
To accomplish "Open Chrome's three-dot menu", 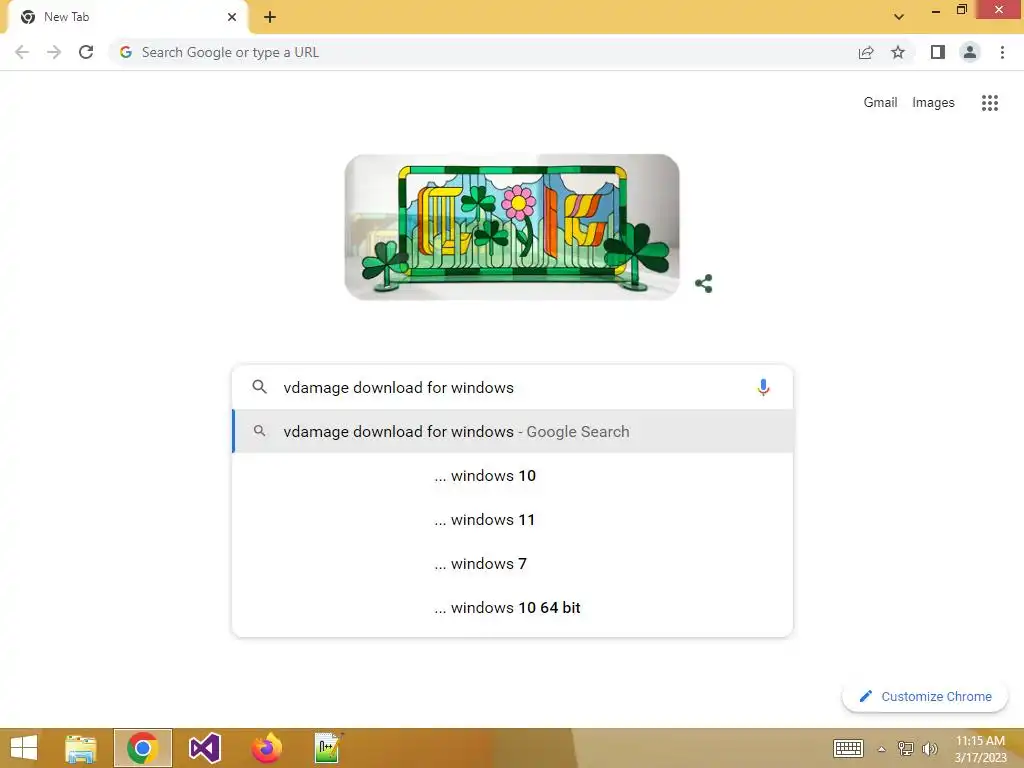I will click(1002, 52).
